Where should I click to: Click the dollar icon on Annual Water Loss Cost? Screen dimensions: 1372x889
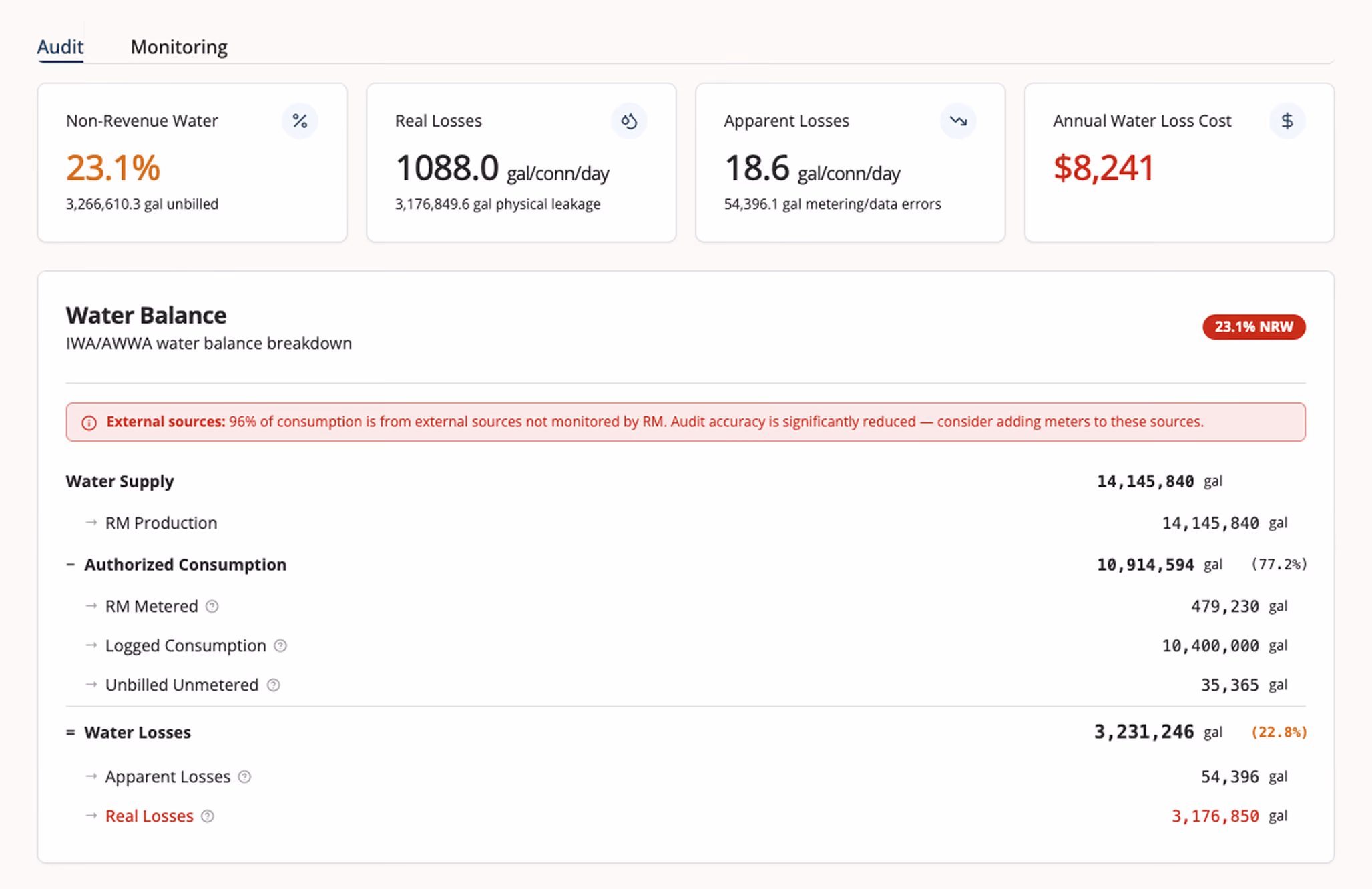(x=1287, y=121)
